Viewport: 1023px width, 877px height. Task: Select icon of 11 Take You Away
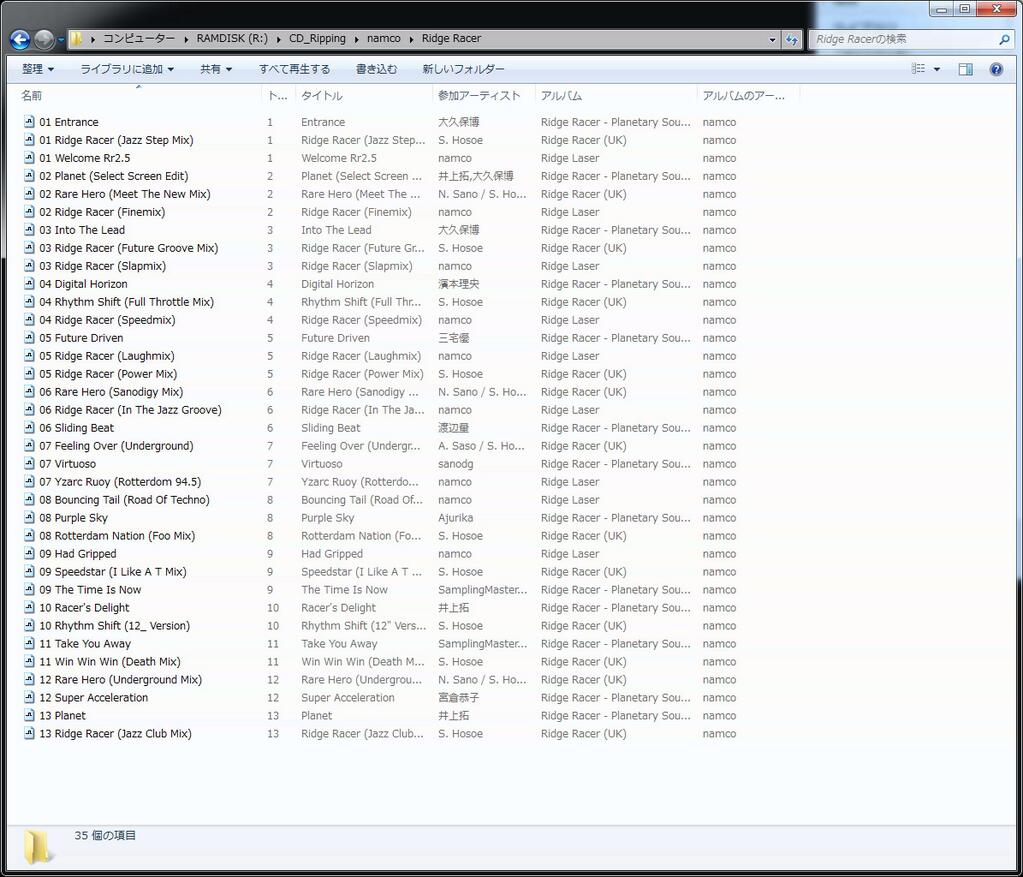click(x=29, y=643)
